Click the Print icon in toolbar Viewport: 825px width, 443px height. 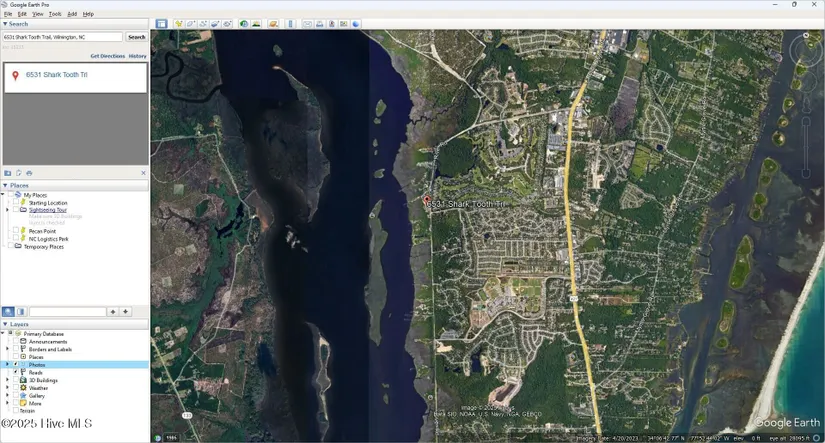[x=320, y=24]
